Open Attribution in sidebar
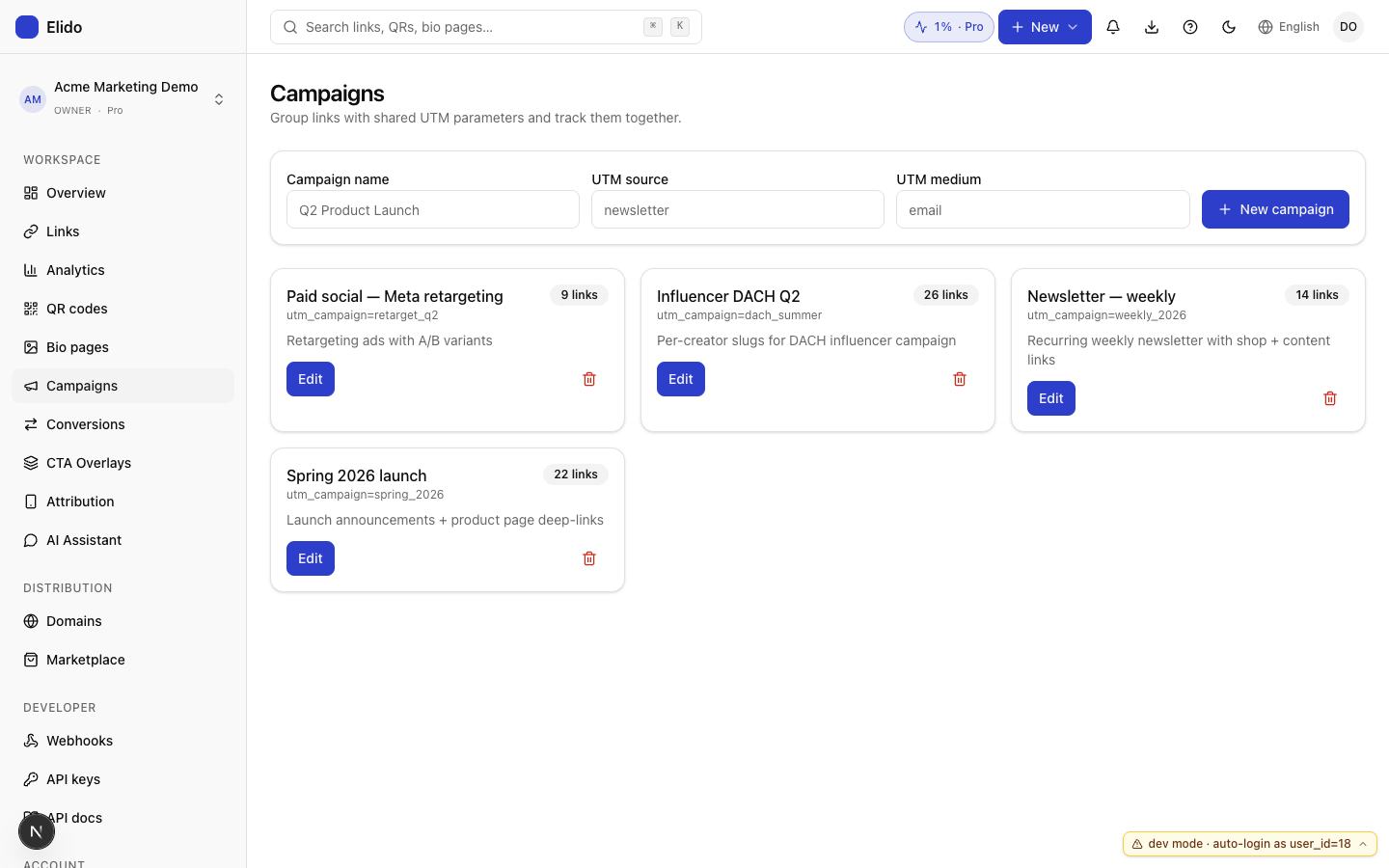This screenshot has width=1389, height=868. pos(123,502)
